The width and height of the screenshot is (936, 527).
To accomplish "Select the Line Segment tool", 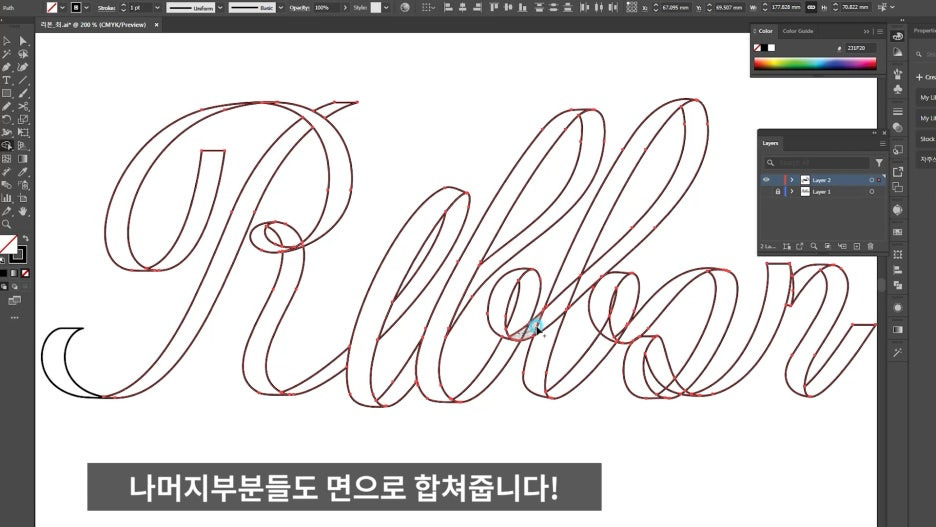I will pos(23,81).
